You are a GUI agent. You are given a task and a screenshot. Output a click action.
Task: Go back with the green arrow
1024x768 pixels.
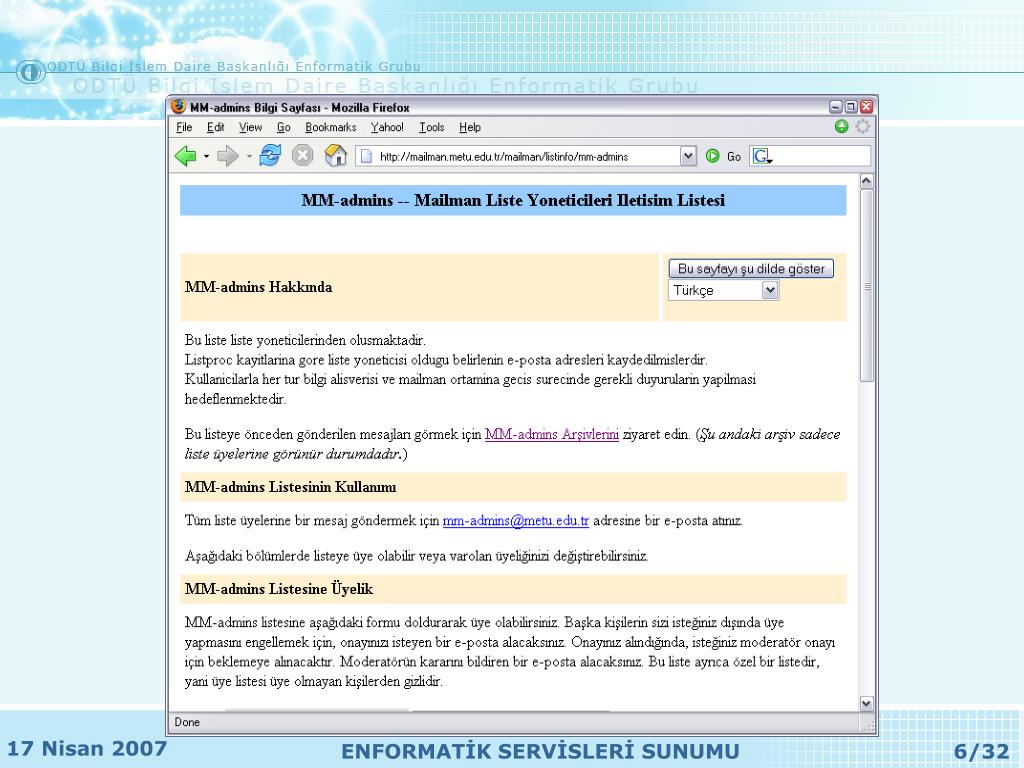point(185,156)
